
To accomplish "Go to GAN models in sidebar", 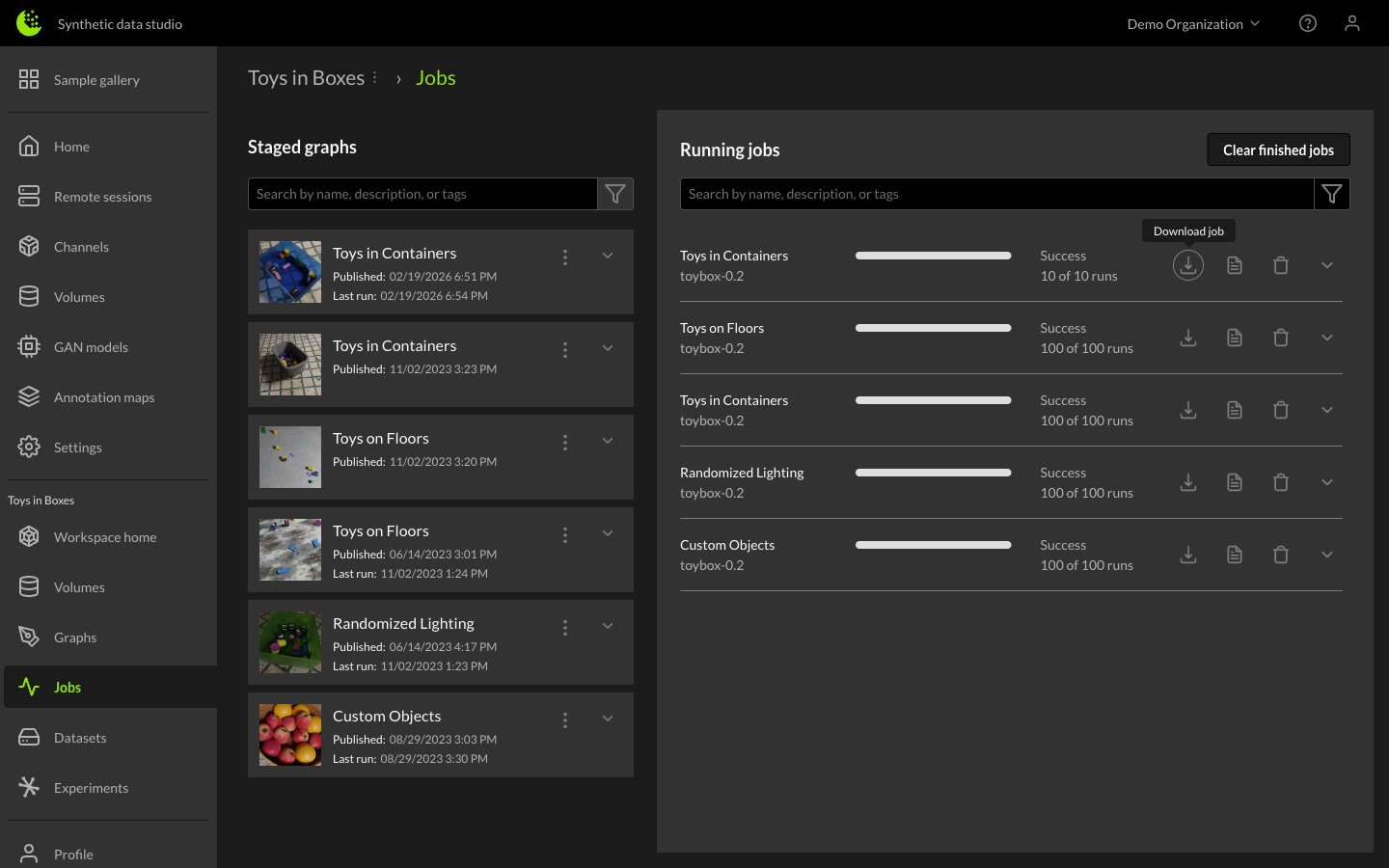I will point(91,347).
